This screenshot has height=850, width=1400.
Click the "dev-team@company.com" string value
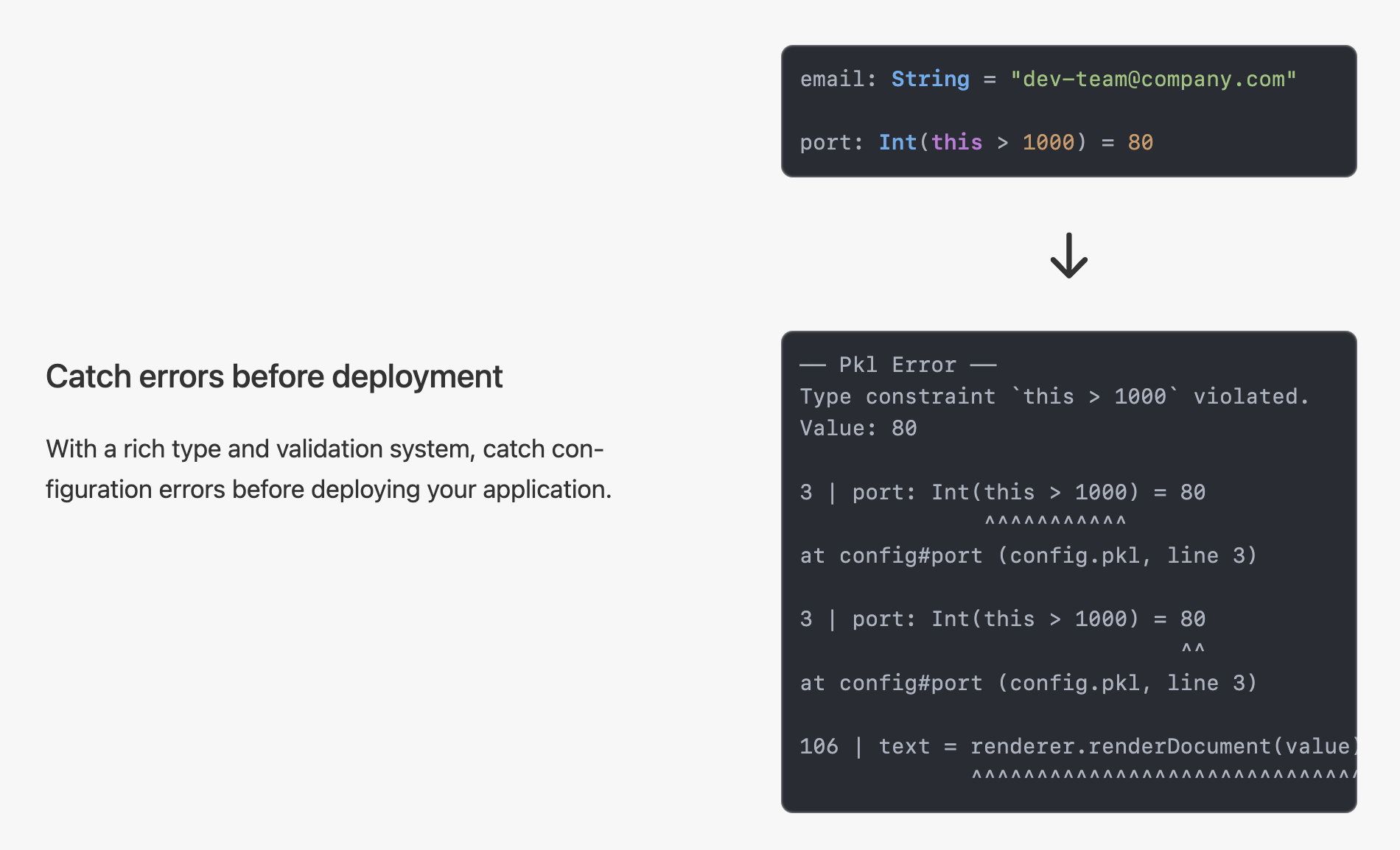(x=1153, y=79)
